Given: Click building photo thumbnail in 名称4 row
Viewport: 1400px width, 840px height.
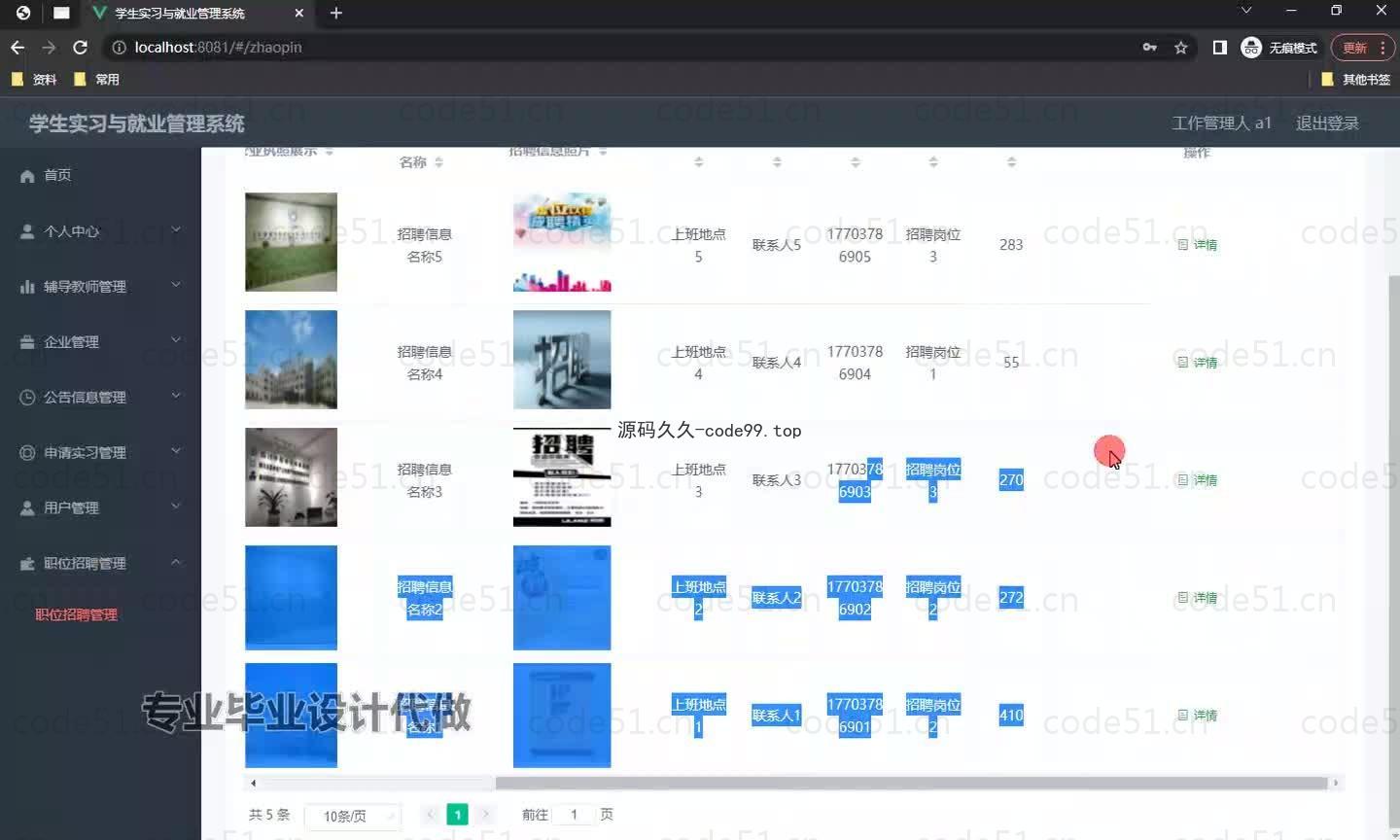Looking at the screenshot, I should click(x=291, y=360).
